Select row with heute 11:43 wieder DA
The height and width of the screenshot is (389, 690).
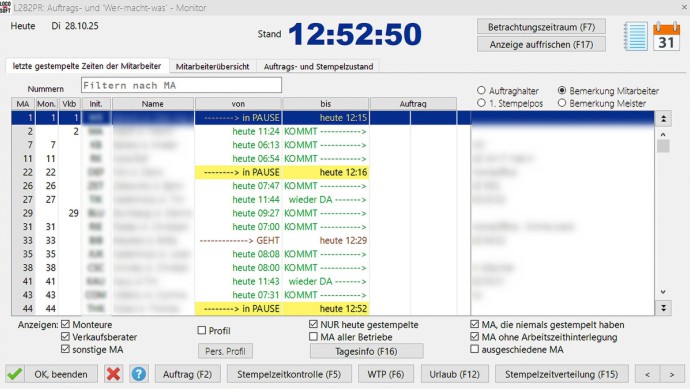333,281
